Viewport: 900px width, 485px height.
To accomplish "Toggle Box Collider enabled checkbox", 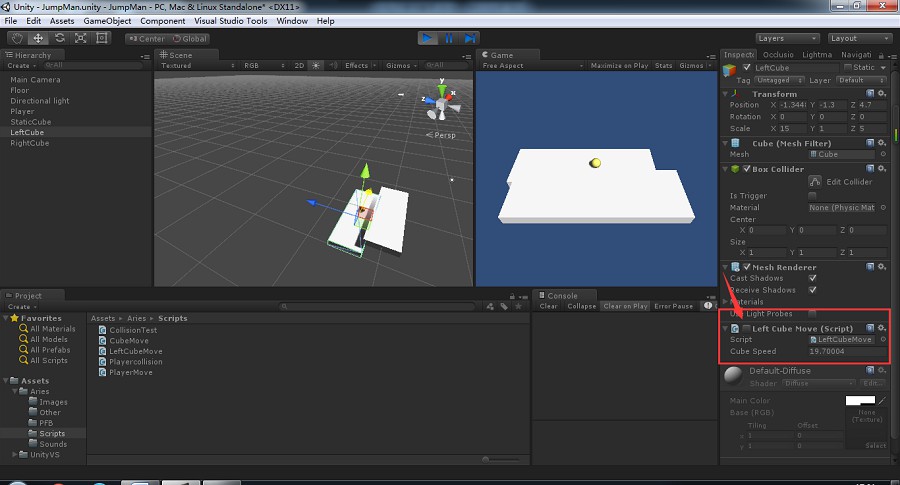I will pyautogui.click(x=747, y=169).
